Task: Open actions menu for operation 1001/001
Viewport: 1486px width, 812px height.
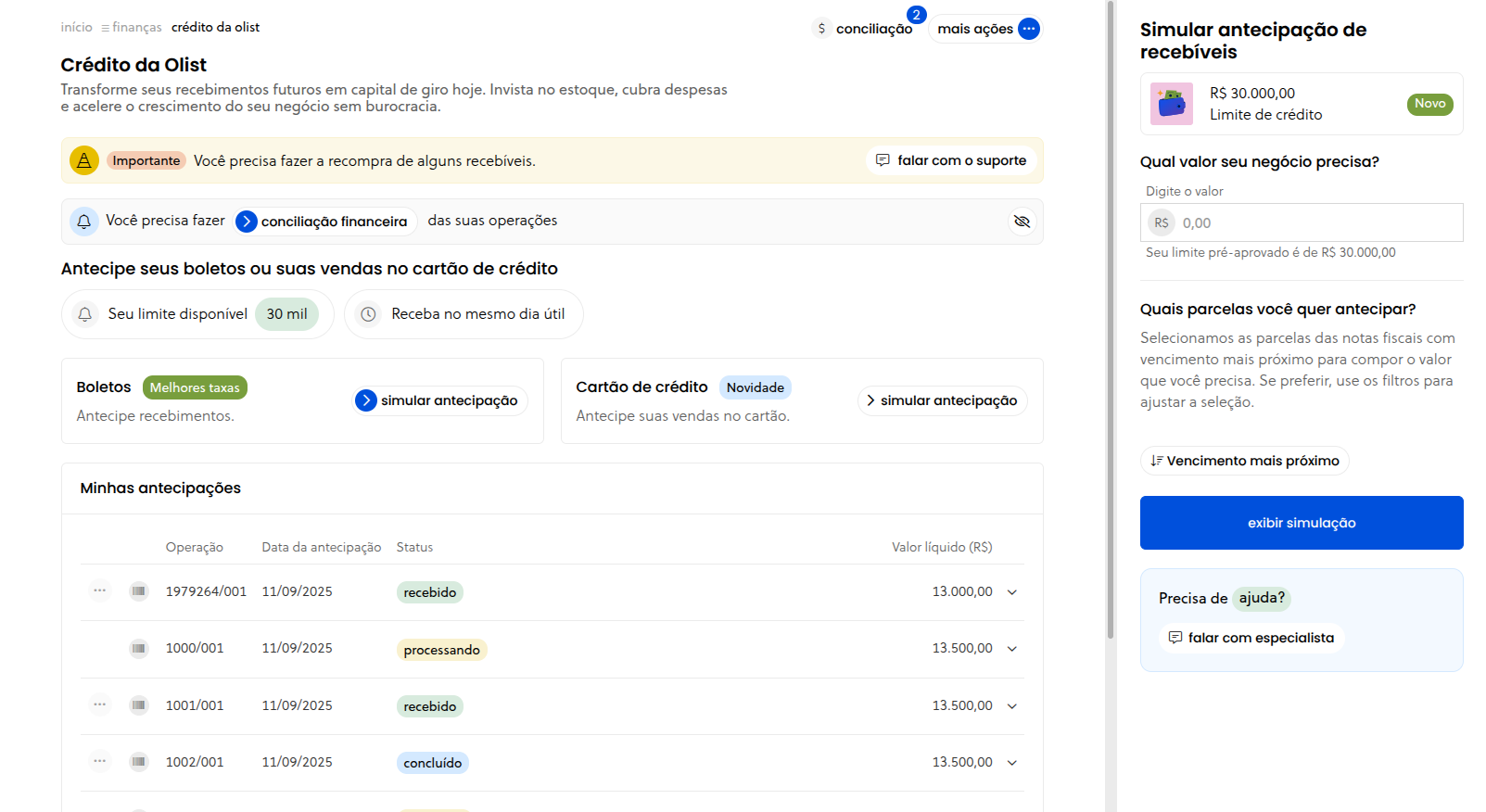Action: click(100, 704)
